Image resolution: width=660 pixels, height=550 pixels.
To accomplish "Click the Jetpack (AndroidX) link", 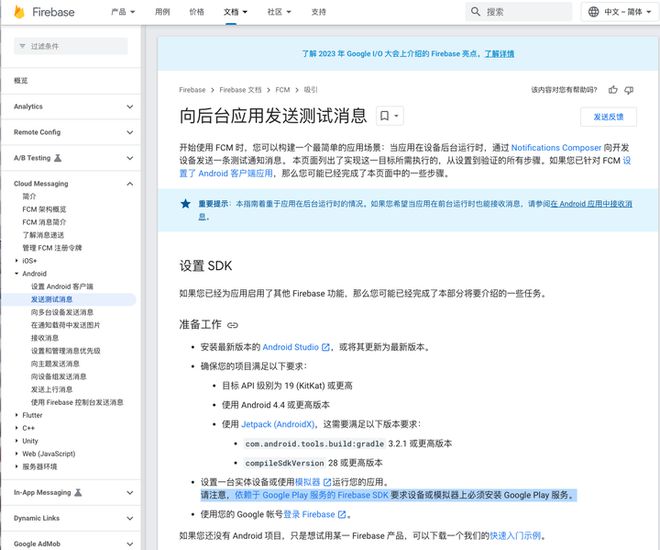I will point(278,424).
